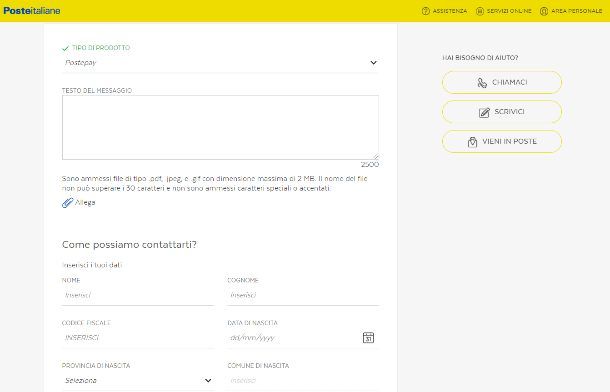Open the Servizi Online menu
Viewport: 610px width, 392px height.
504,11
